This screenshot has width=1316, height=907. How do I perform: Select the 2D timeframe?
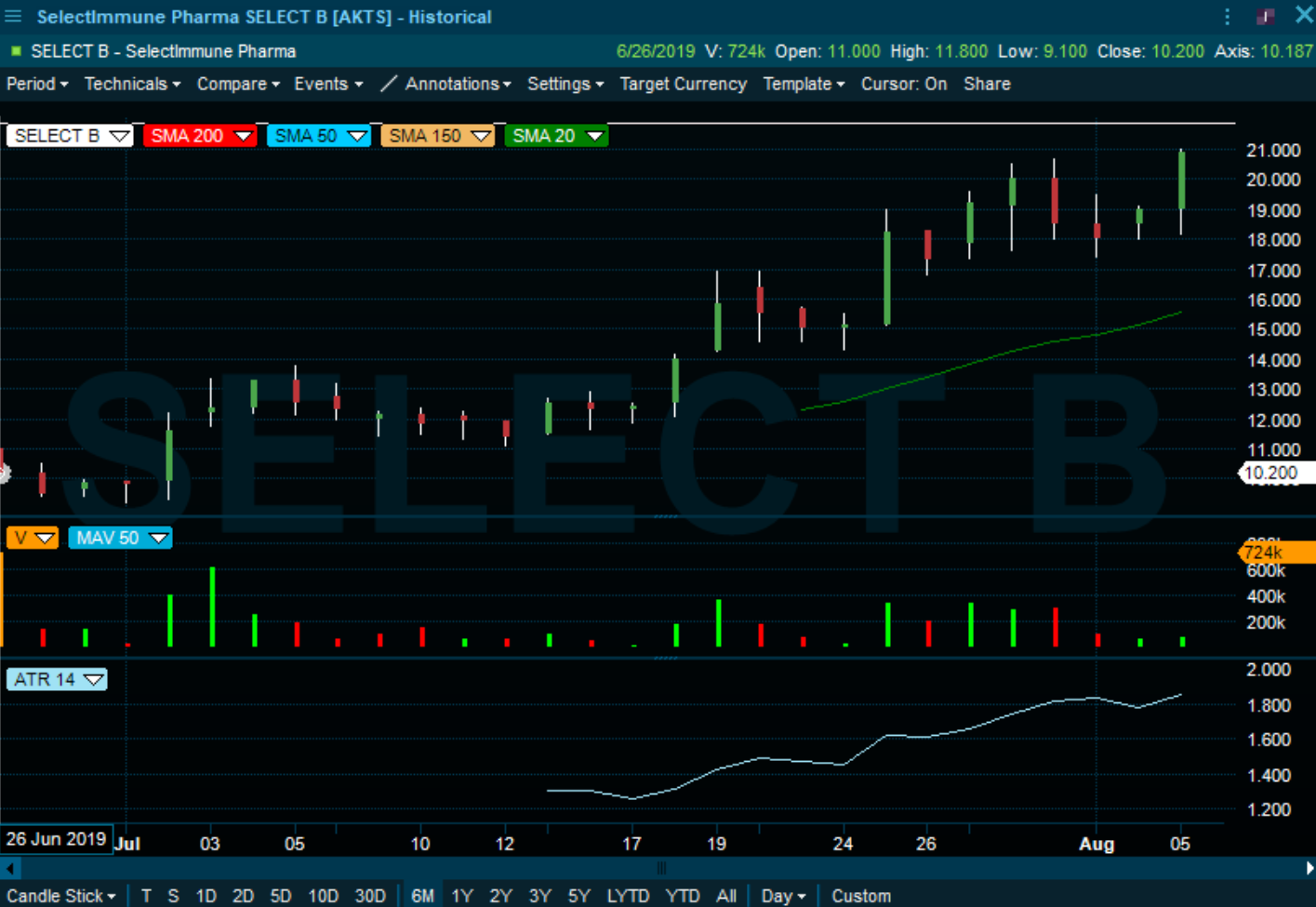point(243,896)
